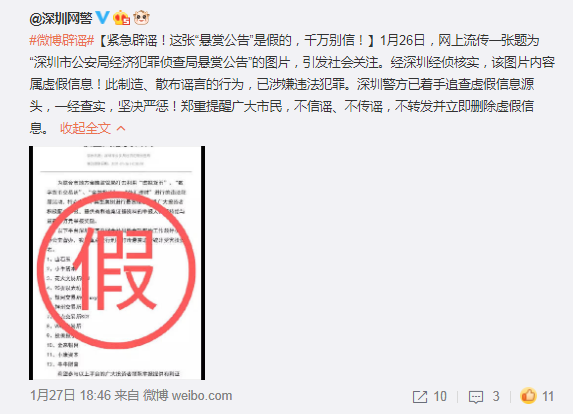This screenshot has height=414, width=573.
Task: Open the @深圳网警 profile name
Action: point(61,18)
